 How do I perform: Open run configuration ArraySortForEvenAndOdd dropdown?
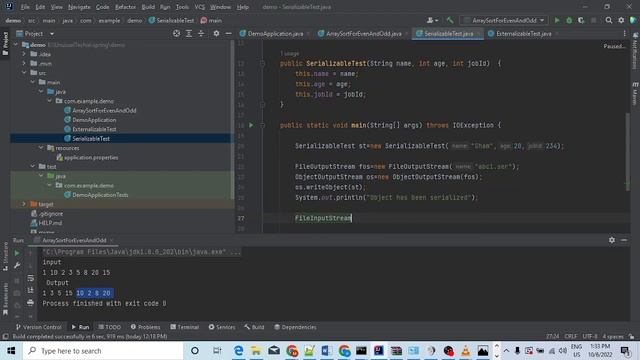[x=504, y=20]
